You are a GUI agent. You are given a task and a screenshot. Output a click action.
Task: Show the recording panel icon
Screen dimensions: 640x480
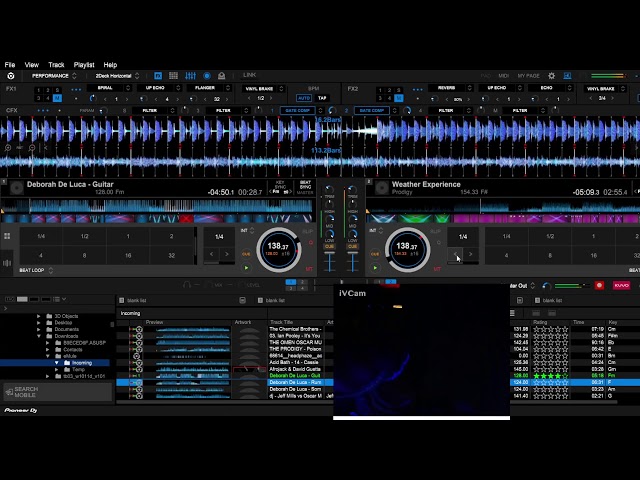coord(207,76)
